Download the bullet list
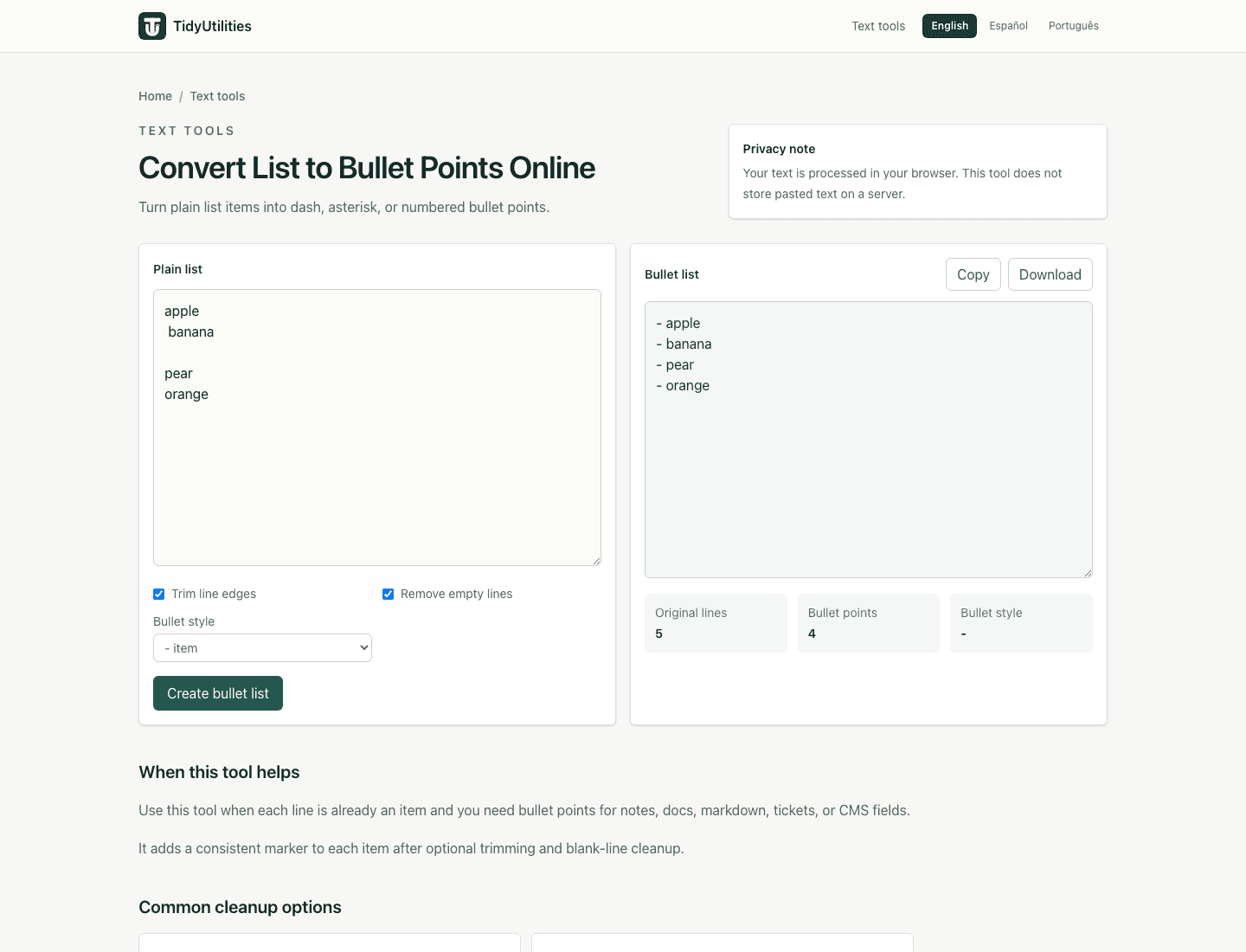 click(x=1050, y=274)
